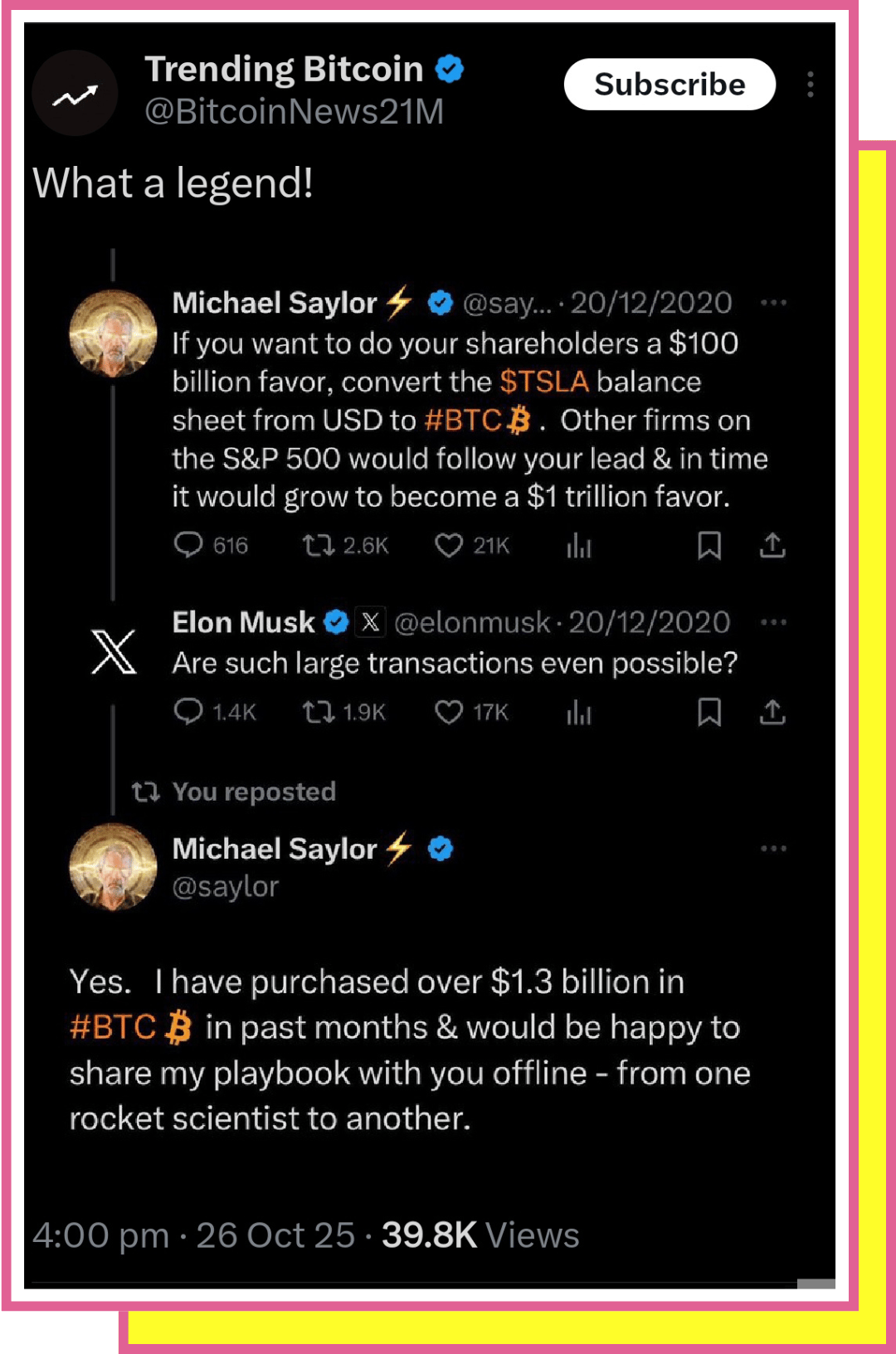Click the Subscribe button
896x1354 pixels.
[x=670, y=85]
